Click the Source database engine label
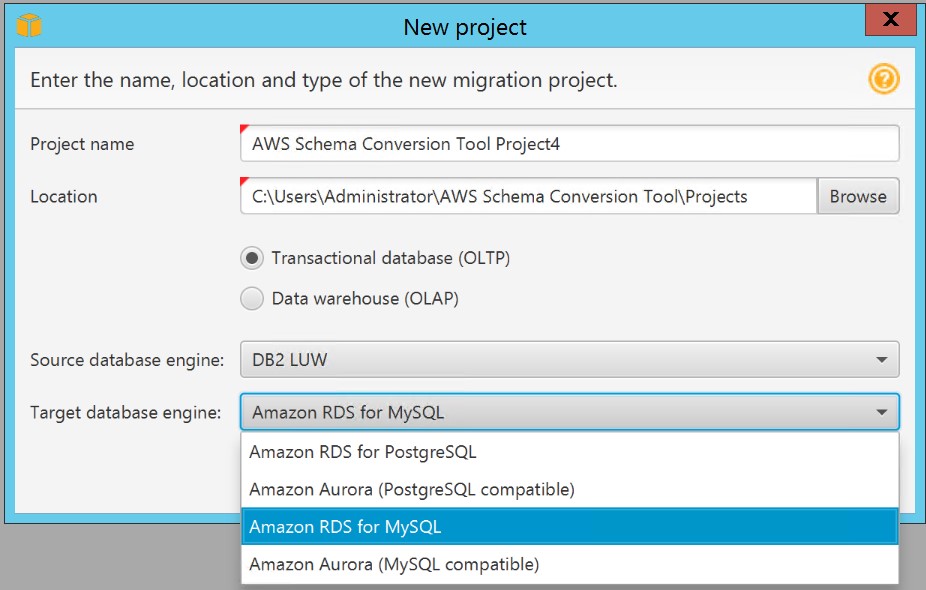This screenshot has width=926, height=590. (127, 360)
